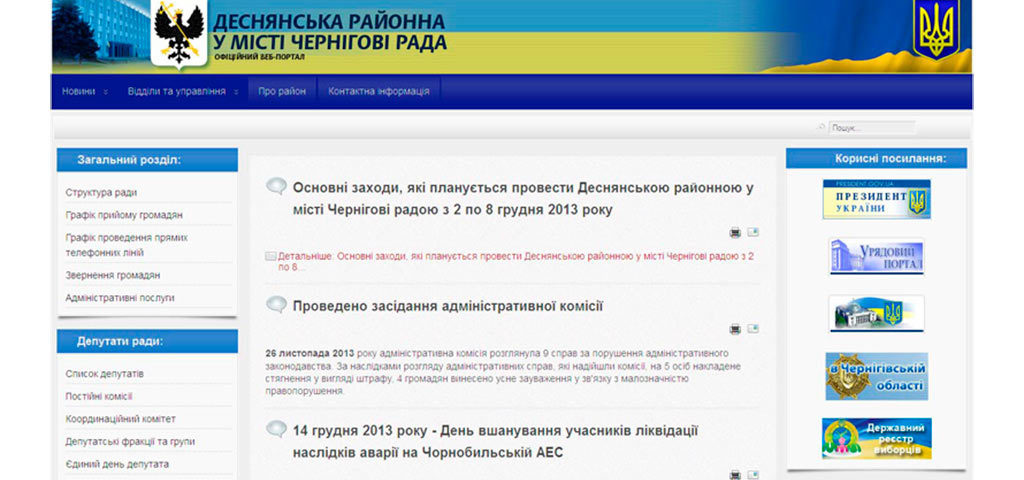
Task: Click document icon before the 'Детальніше' link
Action: point(270,256)
